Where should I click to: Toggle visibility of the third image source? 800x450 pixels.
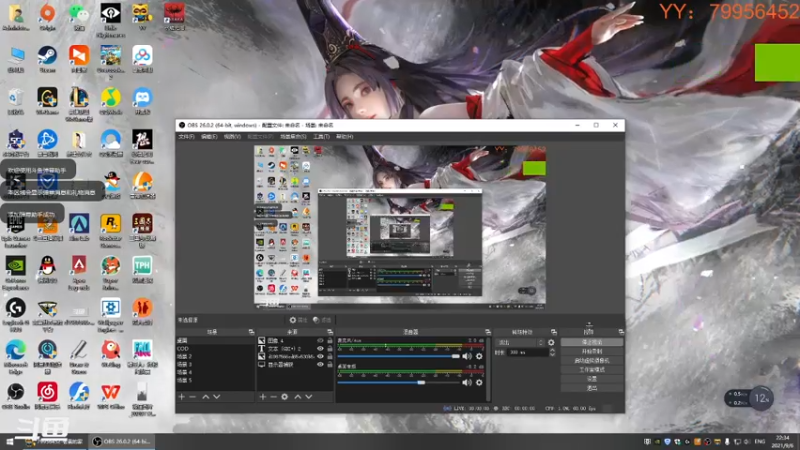tap(320, 356)
